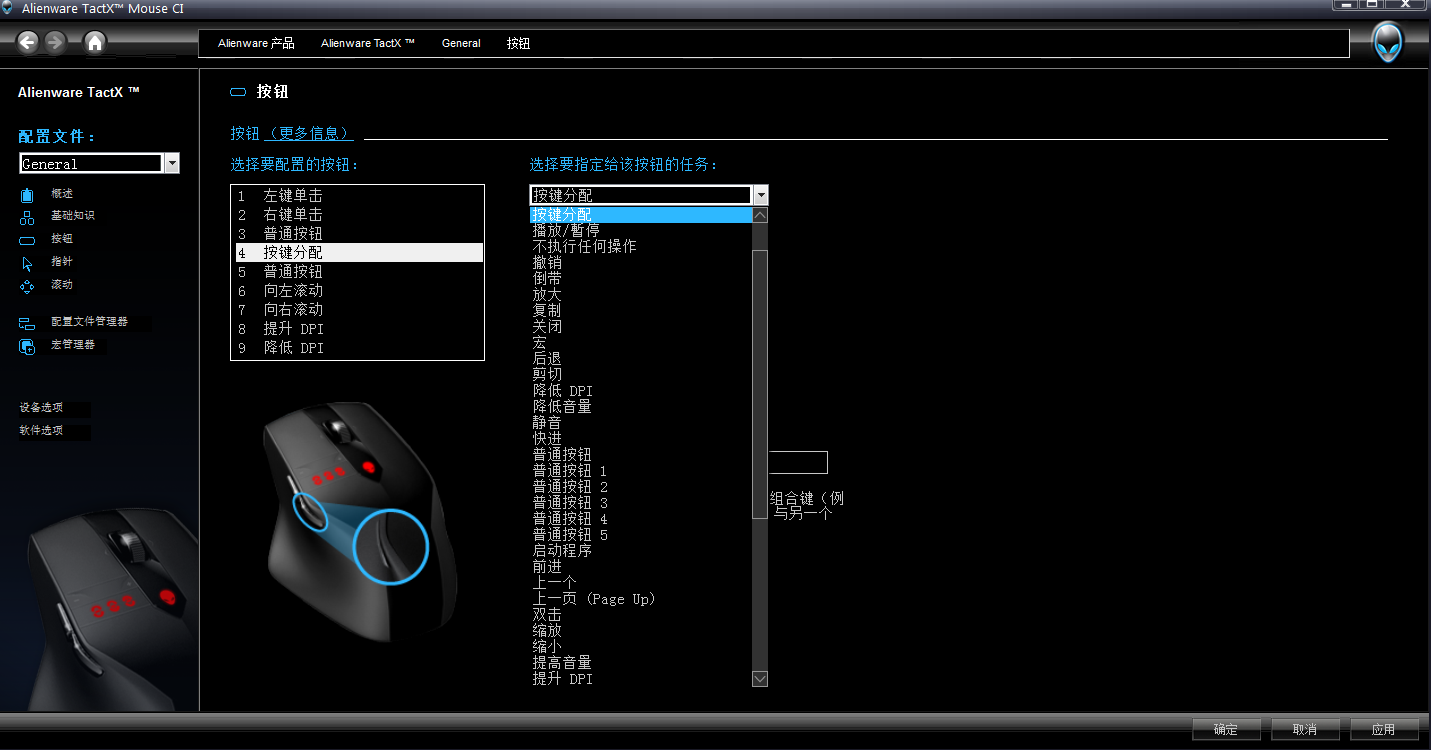Click the task list scrollbar up arrow
The width and height of the screenshot is (1431, 750).
coord(760,215)
